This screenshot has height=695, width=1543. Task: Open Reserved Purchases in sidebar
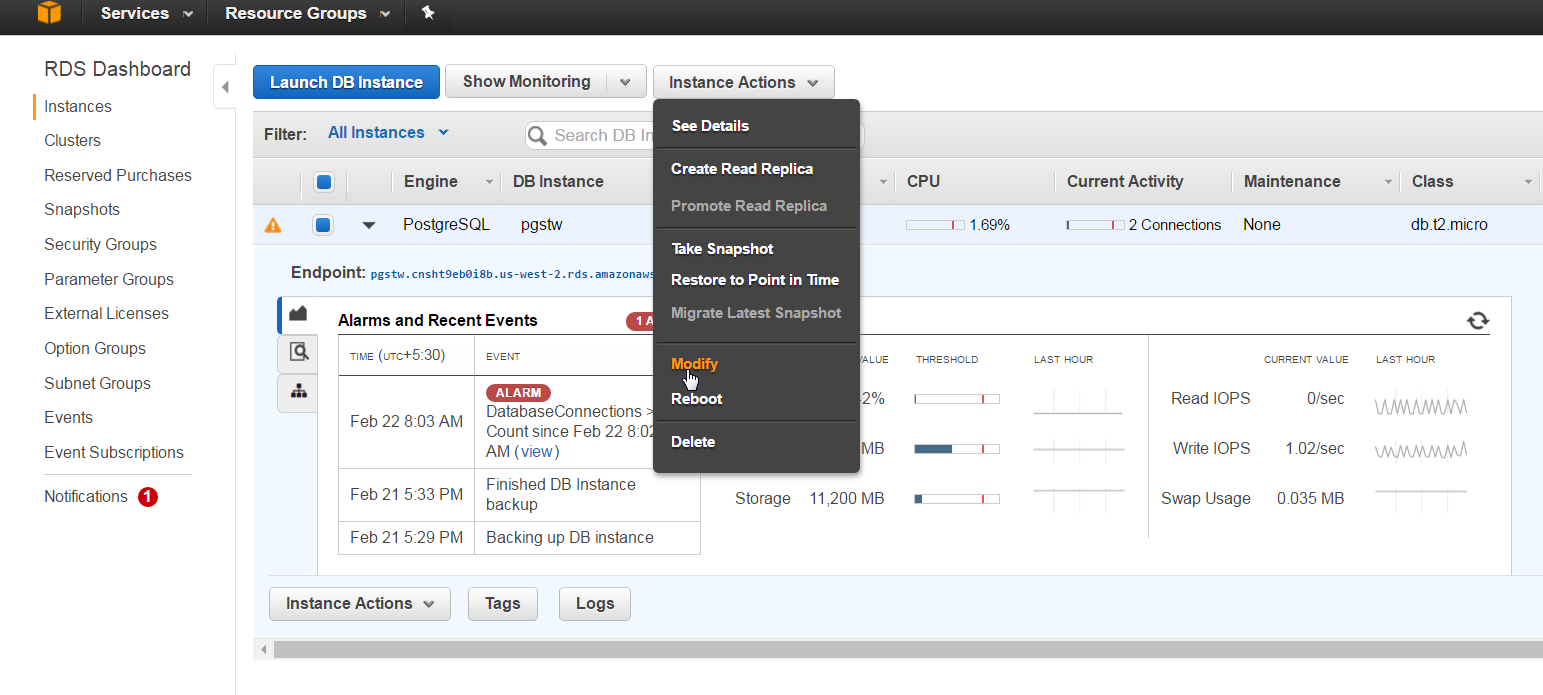point(118,176)
